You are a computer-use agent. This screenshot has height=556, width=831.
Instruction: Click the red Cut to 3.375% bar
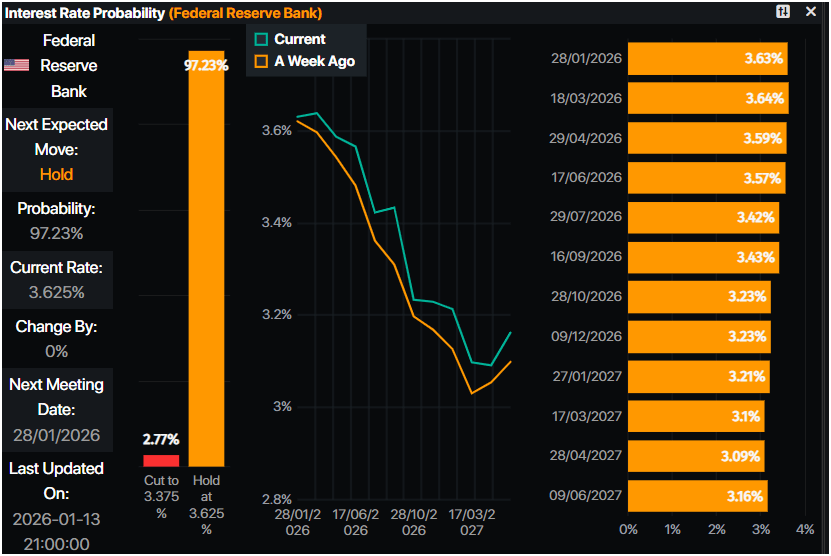[x=161, y=460]
